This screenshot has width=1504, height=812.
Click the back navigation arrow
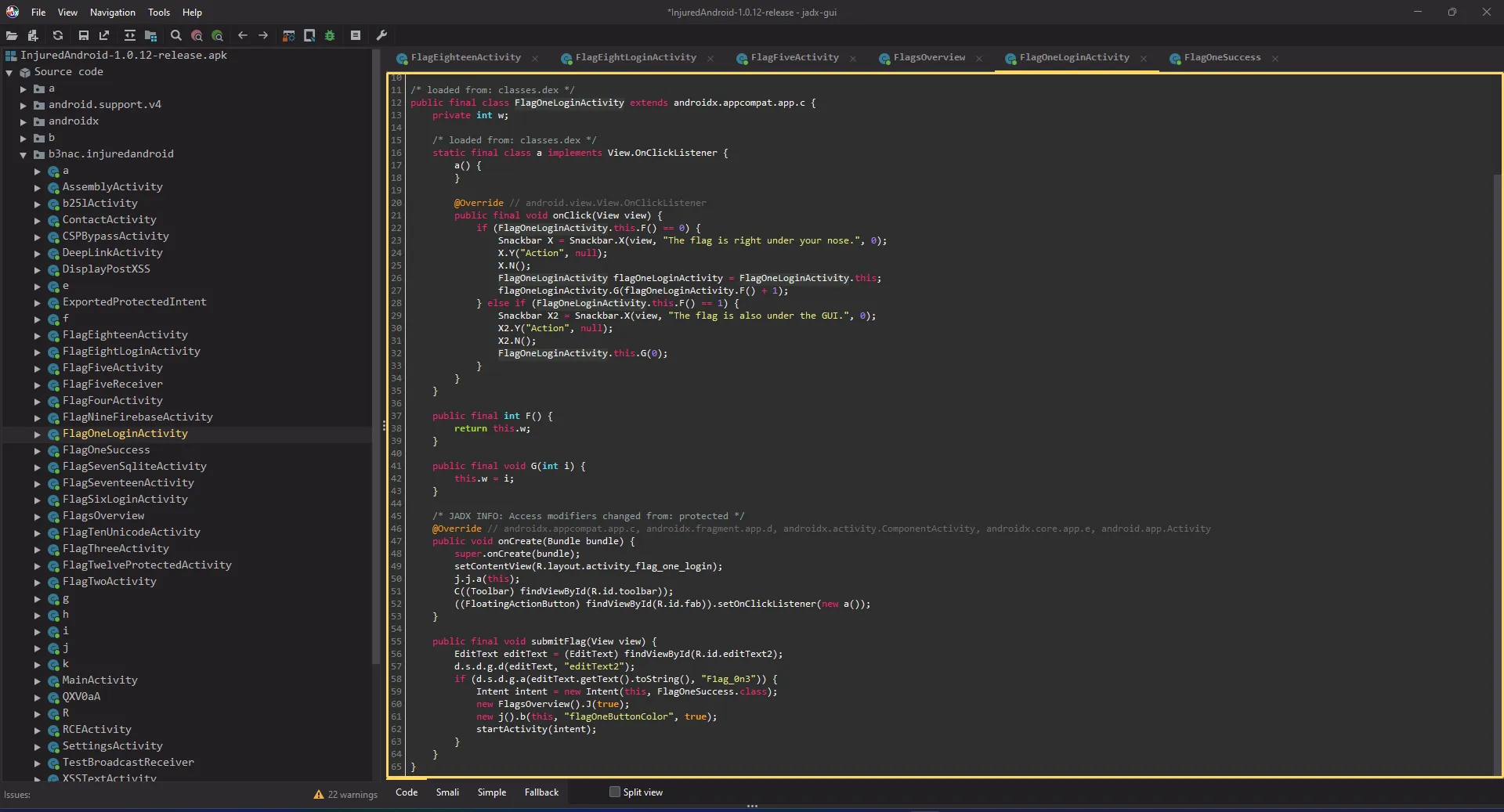coord(243,35)
